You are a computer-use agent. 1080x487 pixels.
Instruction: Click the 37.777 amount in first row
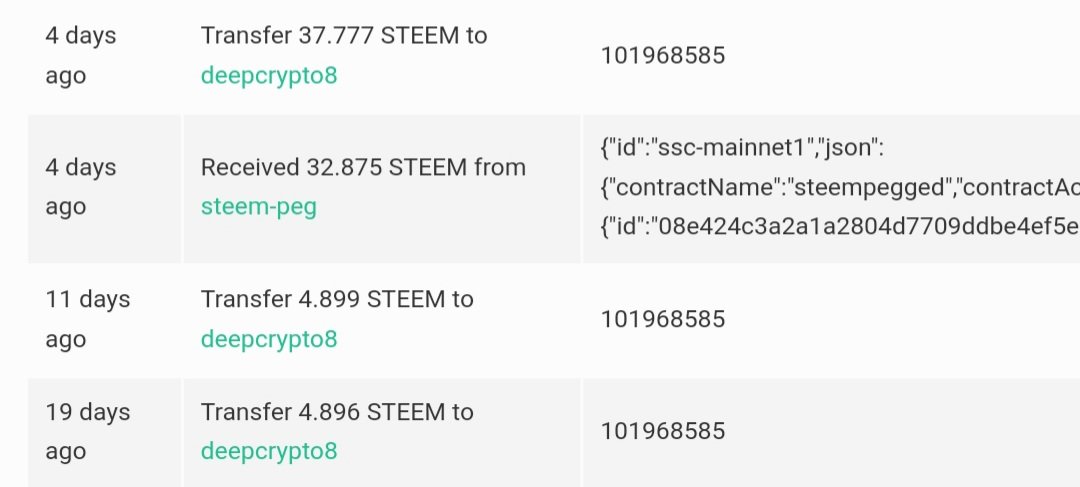click(336, 36)
